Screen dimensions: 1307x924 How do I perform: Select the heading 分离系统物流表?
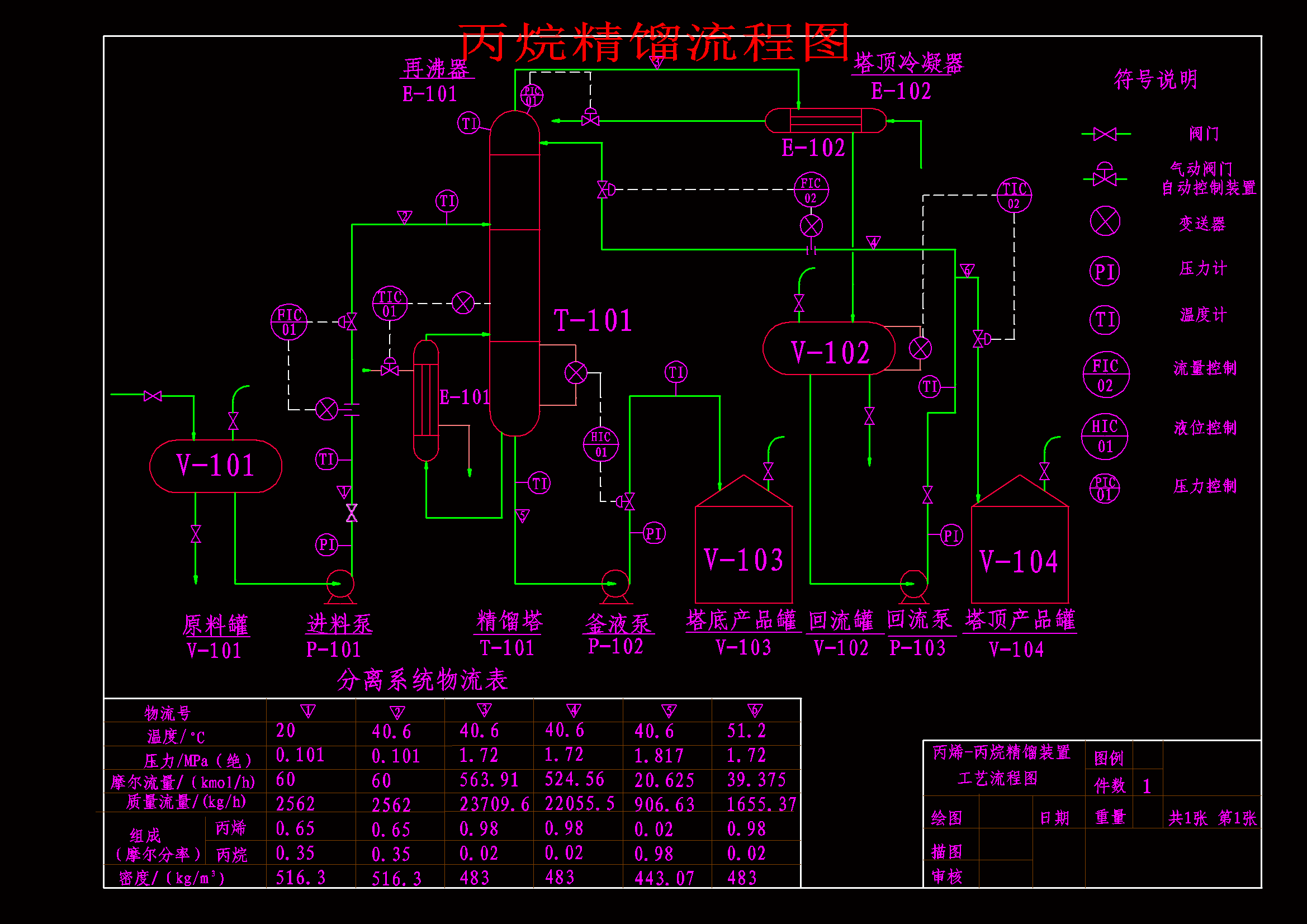click(422, 680)
